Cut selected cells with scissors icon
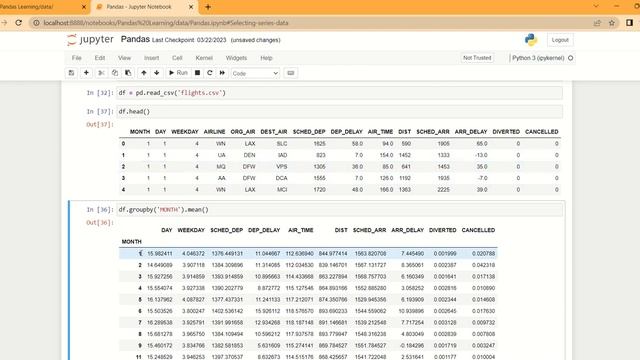Viewport: 640px width, 360px height. coord(101,73)
